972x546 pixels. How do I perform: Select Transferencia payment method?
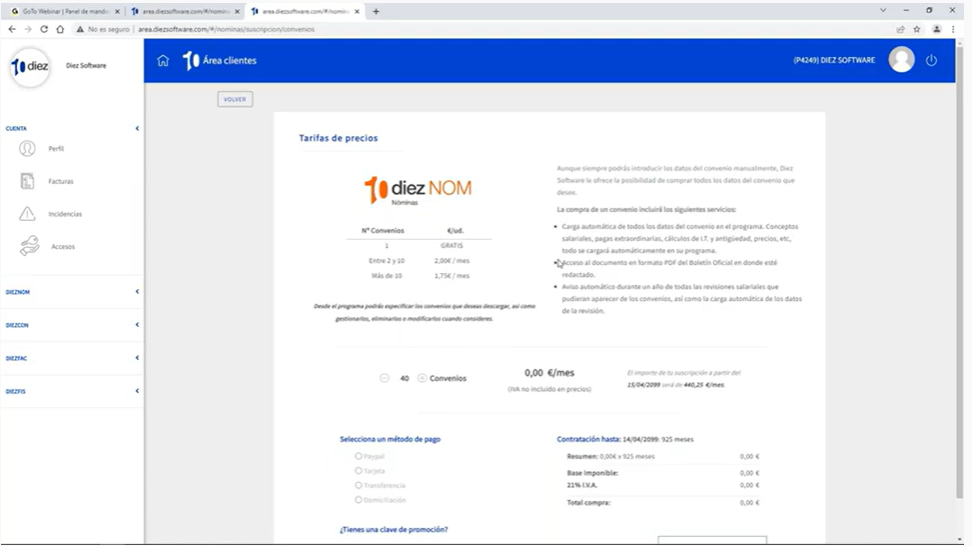(358, 485)
